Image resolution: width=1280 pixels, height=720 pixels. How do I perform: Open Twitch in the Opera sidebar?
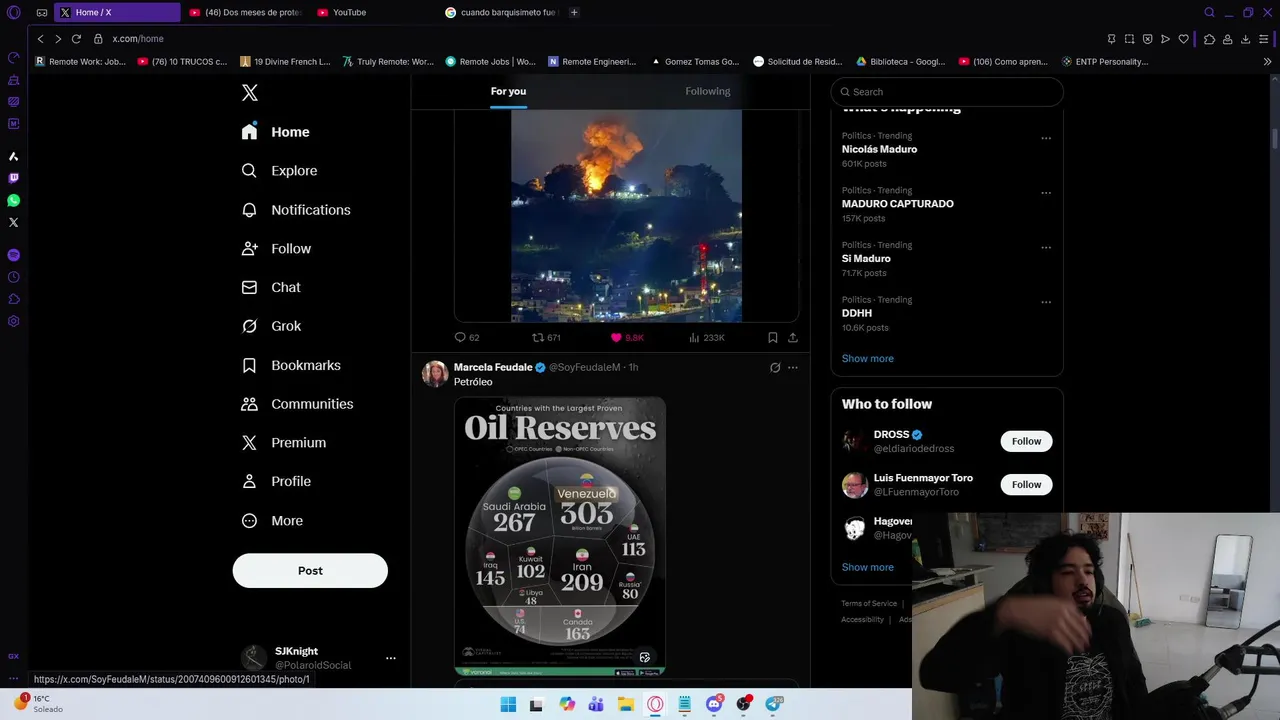point(14,178)
